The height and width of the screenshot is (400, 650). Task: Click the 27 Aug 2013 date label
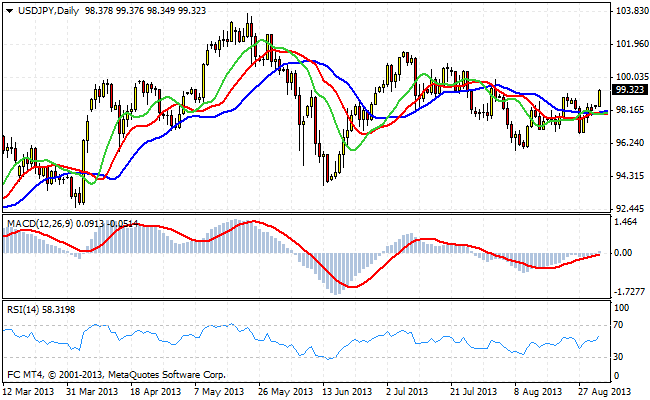(605, 391)
